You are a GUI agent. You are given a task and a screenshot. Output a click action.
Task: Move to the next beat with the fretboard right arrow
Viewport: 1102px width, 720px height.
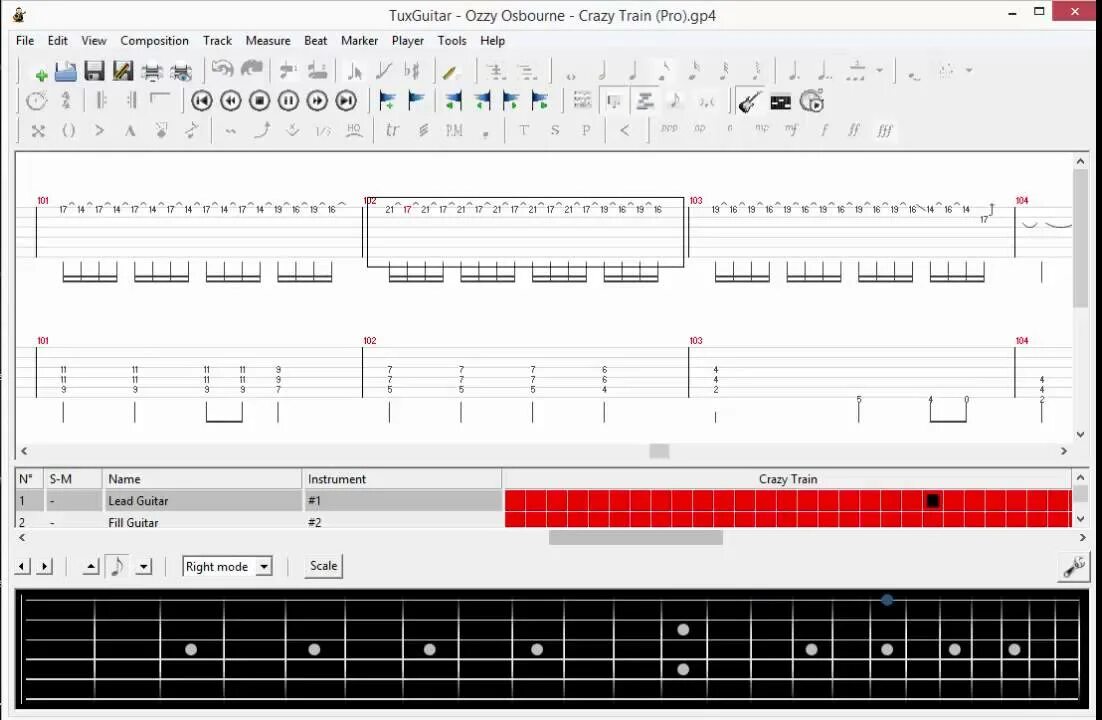[x=44, y=567]
